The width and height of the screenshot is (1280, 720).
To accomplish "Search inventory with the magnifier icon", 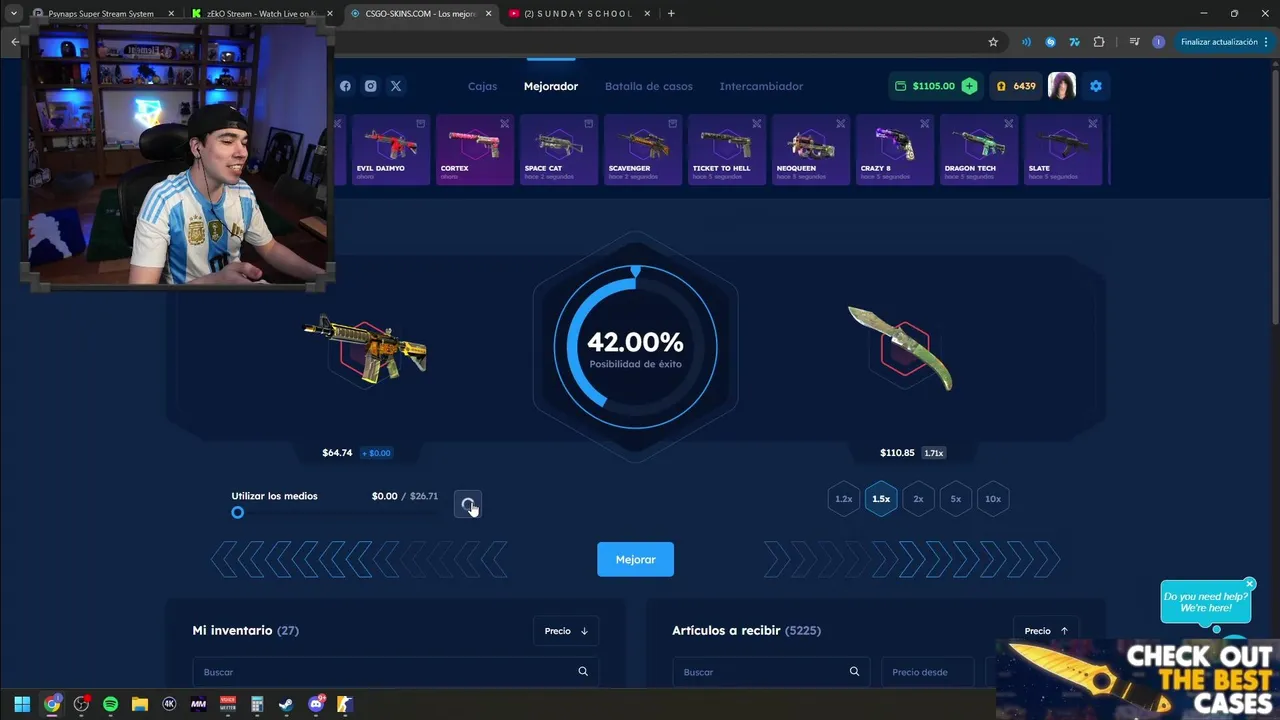I will 583,672.
